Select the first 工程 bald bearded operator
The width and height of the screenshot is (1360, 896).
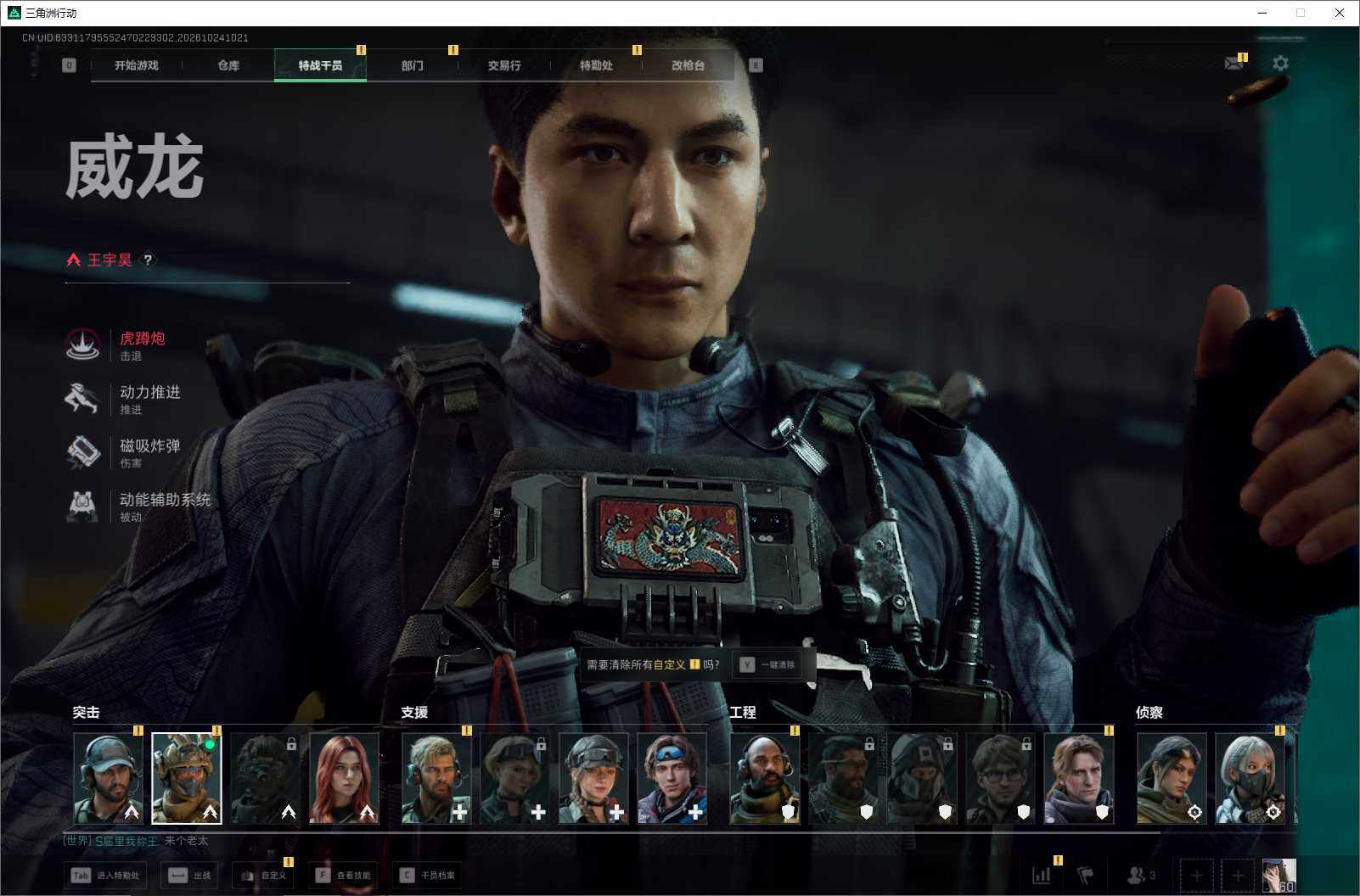click(x=765, y=778)
